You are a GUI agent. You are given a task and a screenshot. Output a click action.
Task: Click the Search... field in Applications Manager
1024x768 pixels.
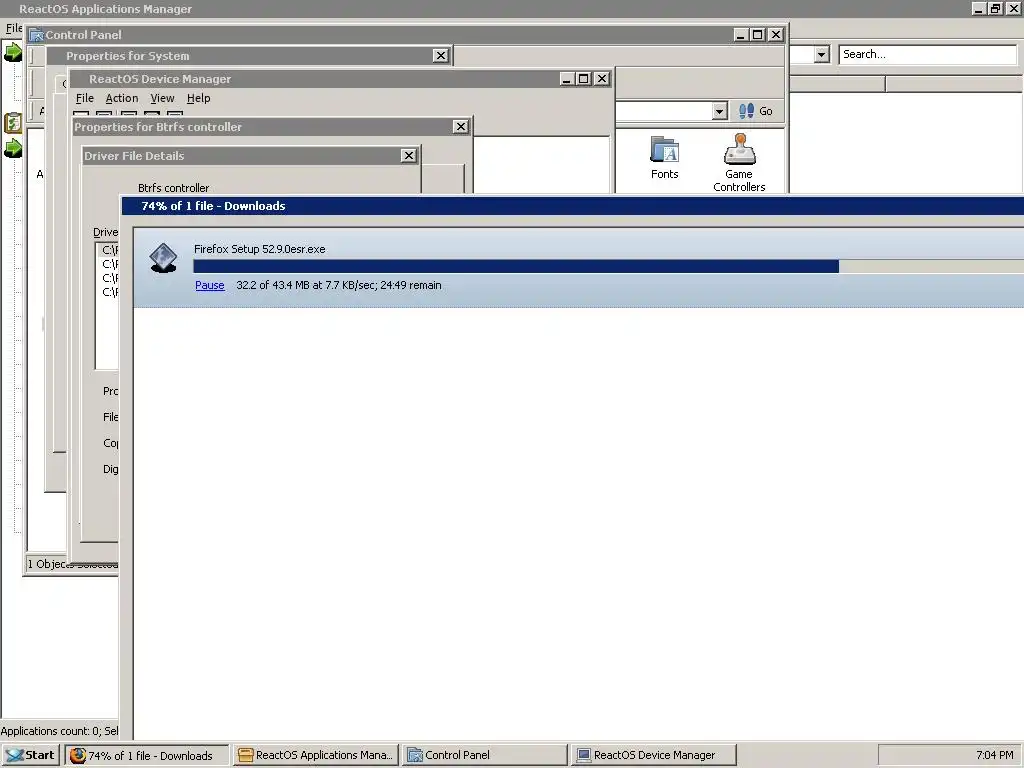(927, 54)
